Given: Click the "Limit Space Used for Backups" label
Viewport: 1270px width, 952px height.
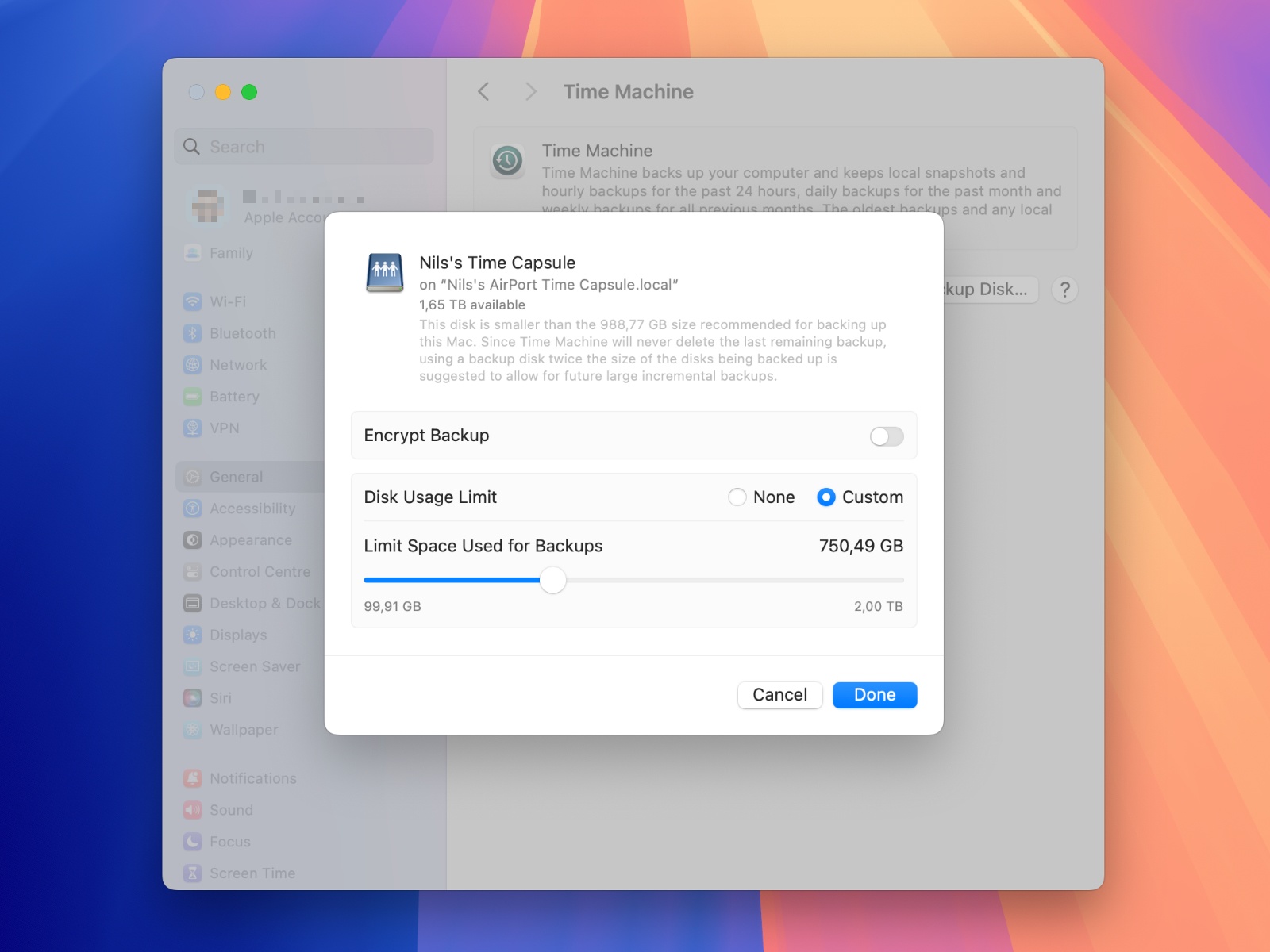Looking at the screenshot, I should coord(483,546).
